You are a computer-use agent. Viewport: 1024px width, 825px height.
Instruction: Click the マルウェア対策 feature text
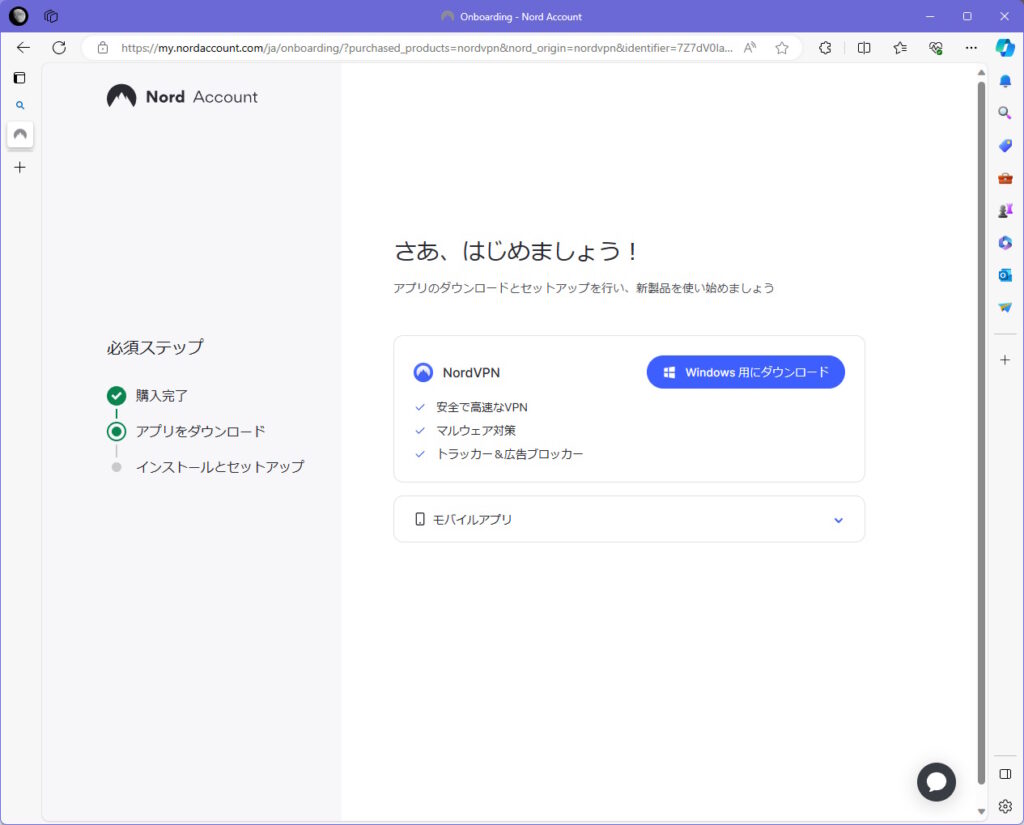tap(476, 430)
